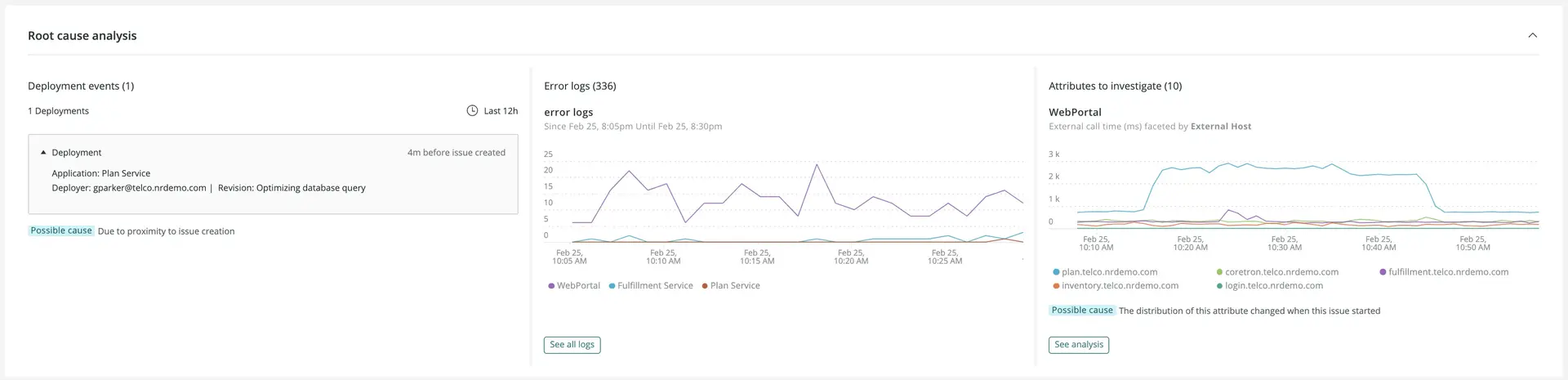Click the See analysis button

click(1078, 345)
